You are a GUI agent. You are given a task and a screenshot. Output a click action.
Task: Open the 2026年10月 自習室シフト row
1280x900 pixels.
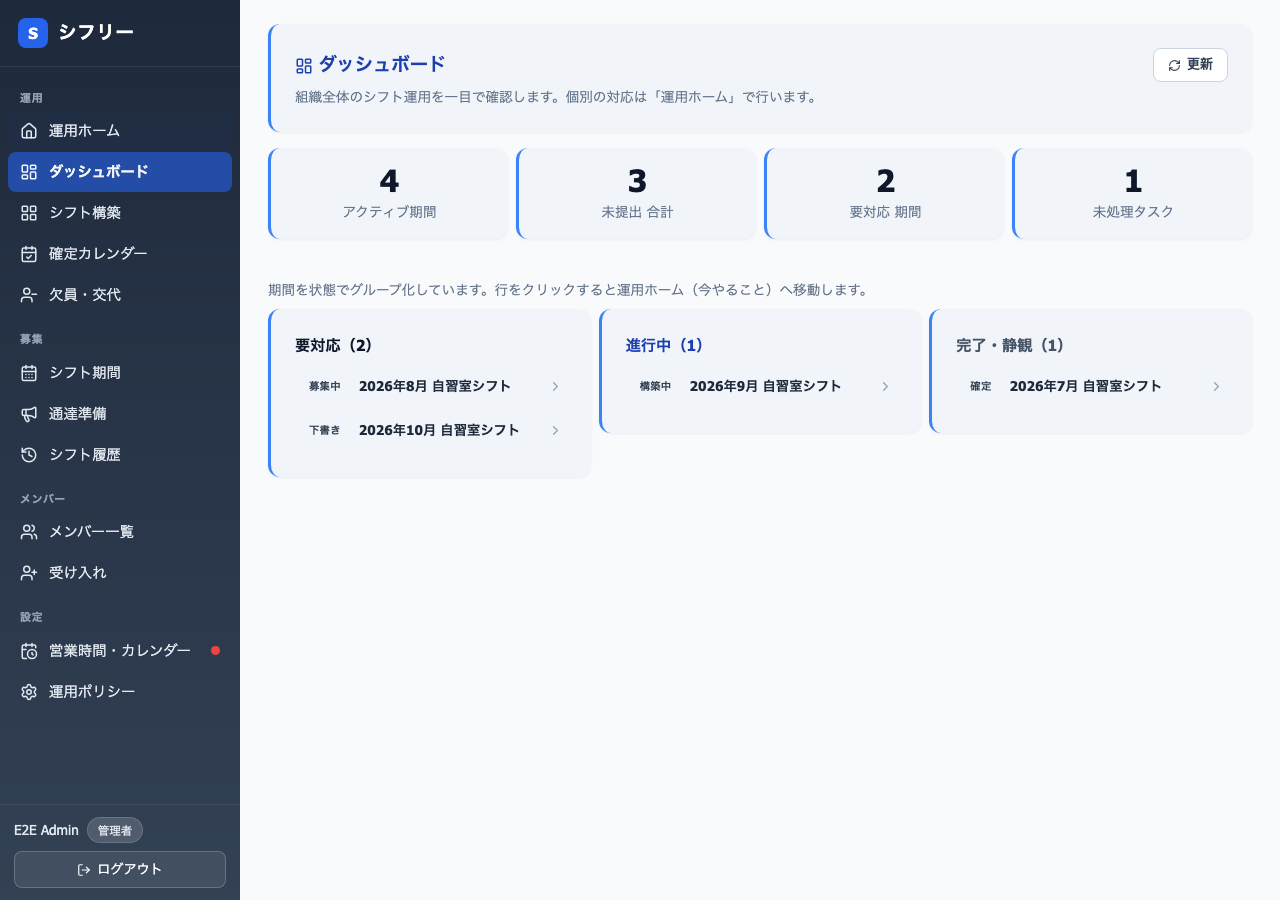coord(432,430)
